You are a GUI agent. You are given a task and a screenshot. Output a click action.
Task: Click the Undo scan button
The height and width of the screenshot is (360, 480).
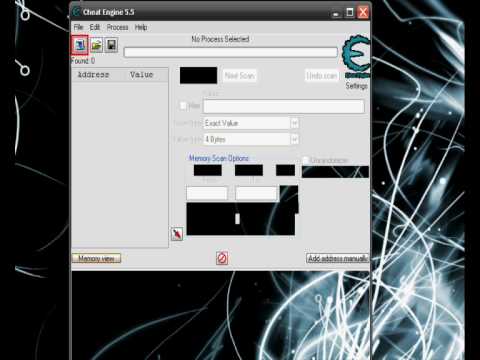pyautogui.click(x=321, y=76)
